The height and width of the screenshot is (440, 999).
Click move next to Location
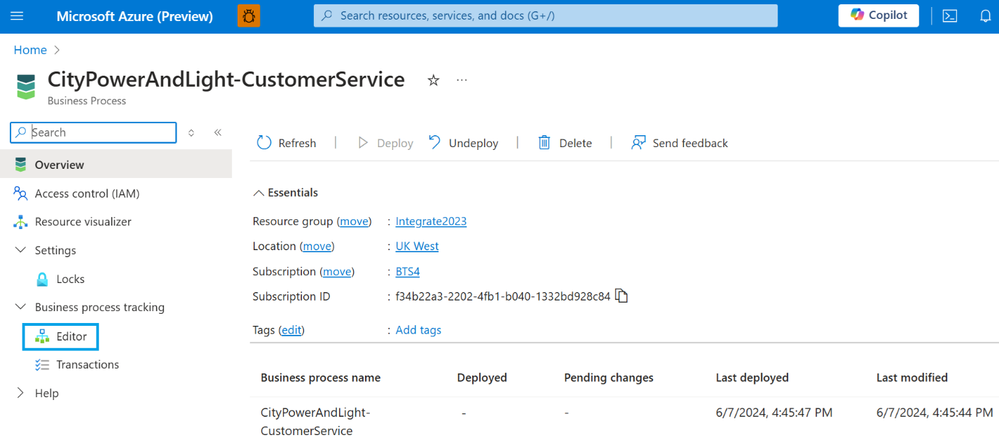coord(317,246)
